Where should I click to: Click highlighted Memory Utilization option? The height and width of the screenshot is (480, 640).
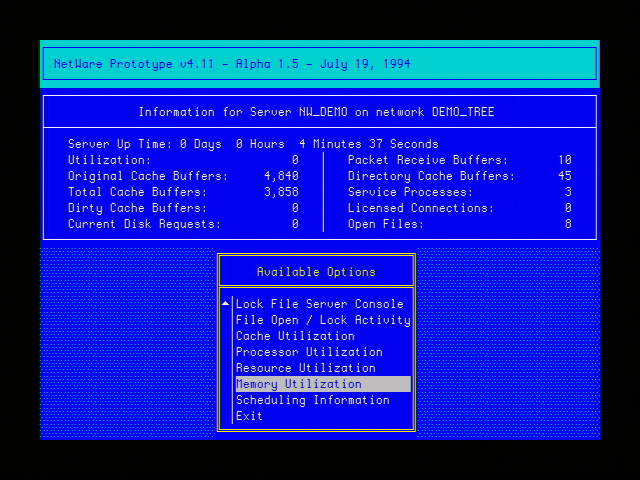323,384
